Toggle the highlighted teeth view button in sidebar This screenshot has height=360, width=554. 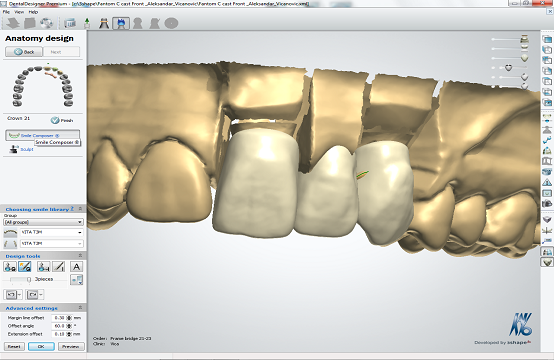(x=547, y=252)
